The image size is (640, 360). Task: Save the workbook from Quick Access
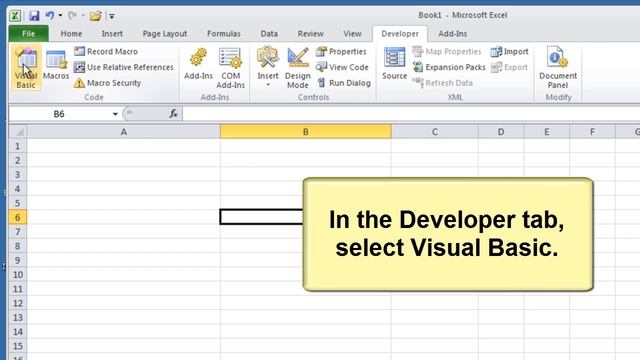point(34,16)
